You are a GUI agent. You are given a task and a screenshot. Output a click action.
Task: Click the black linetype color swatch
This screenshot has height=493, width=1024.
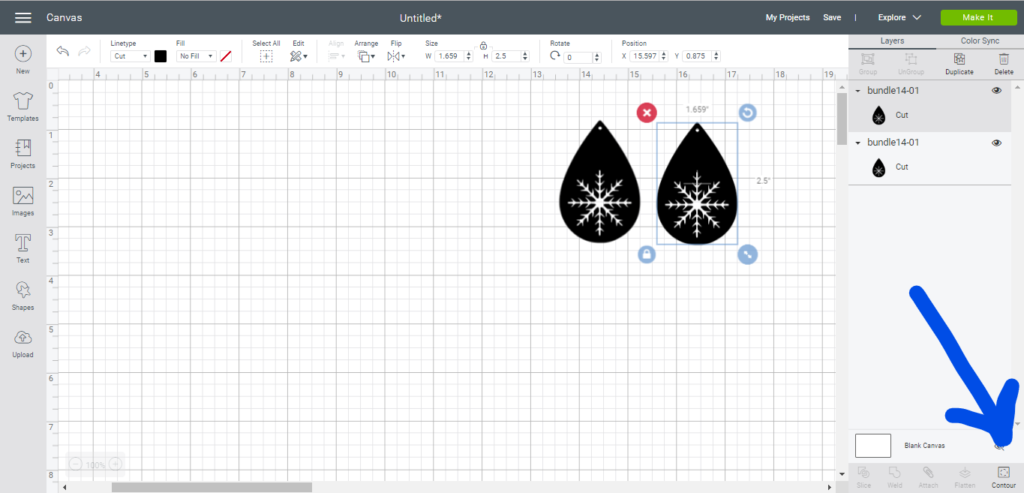161,56
